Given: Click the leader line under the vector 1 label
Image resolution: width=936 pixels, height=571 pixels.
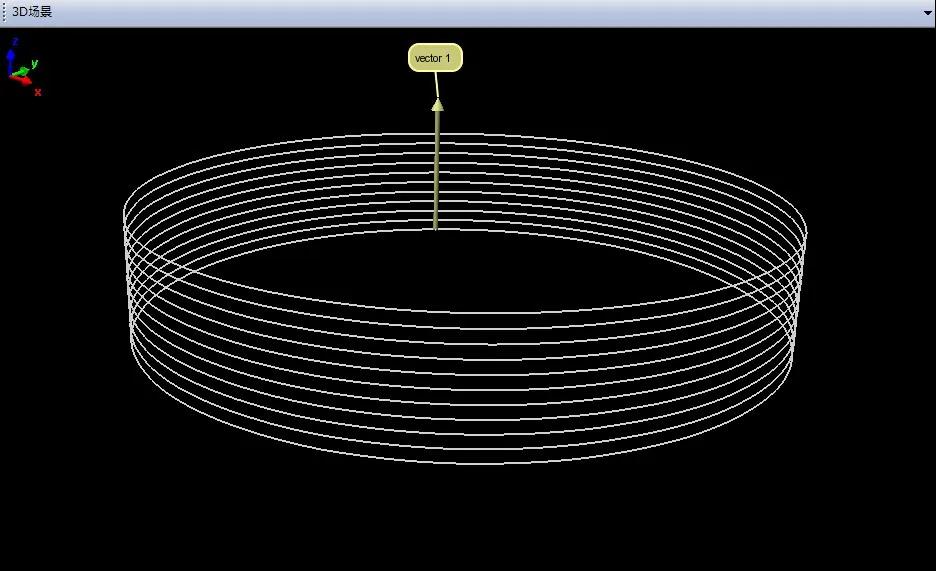Looking at the screenshot, I should (x=436, y=86).
